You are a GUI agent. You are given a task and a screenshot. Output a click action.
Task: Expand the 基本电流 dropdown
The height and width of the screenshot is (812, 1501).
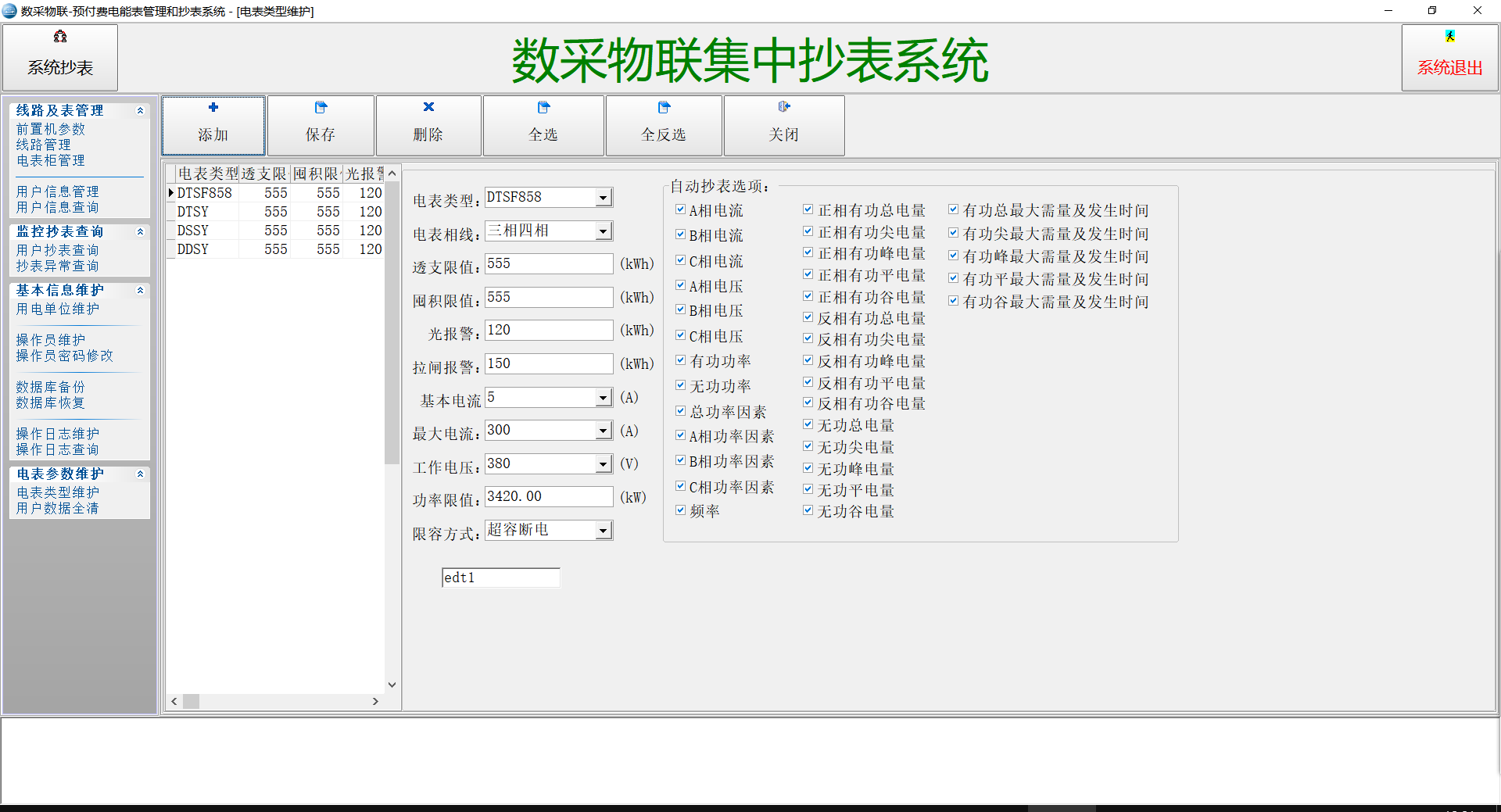click(603, 398)
